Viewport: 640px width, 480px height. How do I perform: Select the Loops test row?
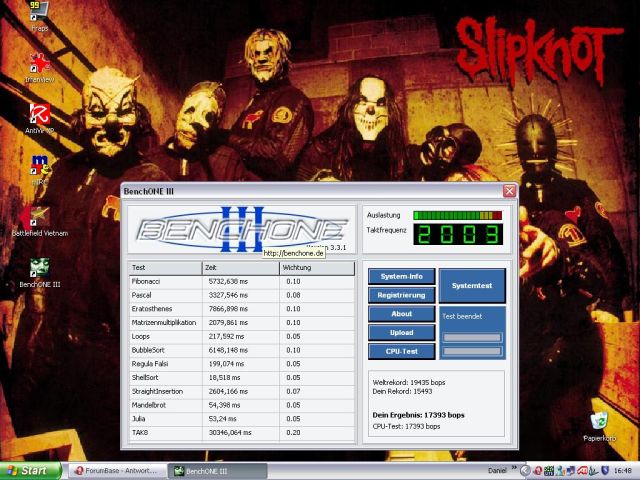pyautogui.click(x=242, y=337)
